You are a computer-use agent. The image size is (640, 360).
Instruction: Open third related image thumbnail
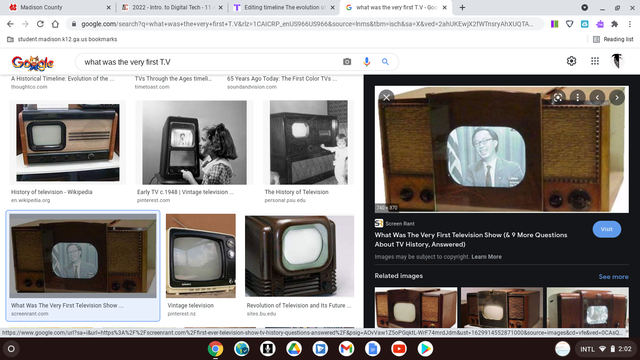pos(588,307)
